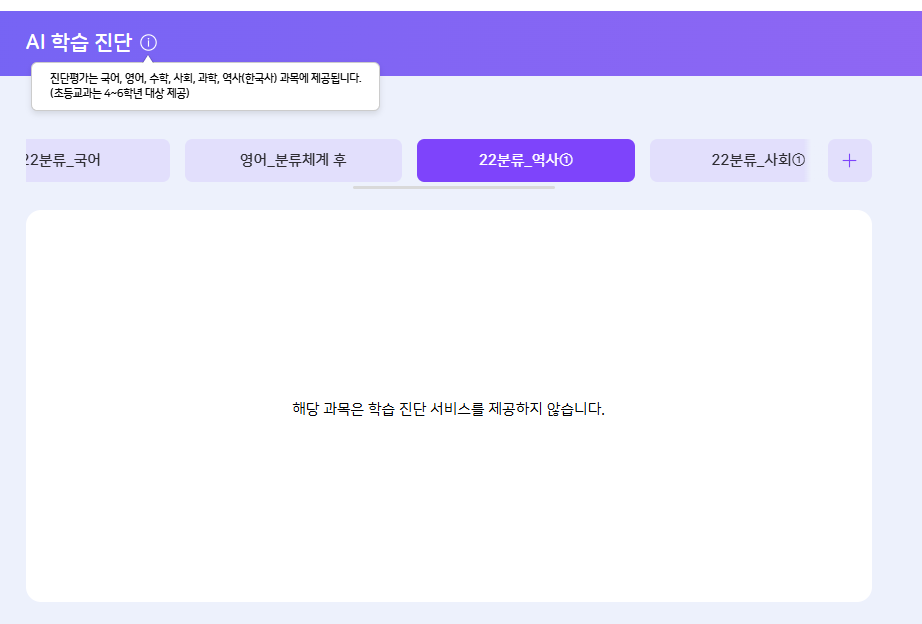The image size is (922, 624).
Task: Click the horizontal scrollbar under the tabs
Action: point(453,187)
